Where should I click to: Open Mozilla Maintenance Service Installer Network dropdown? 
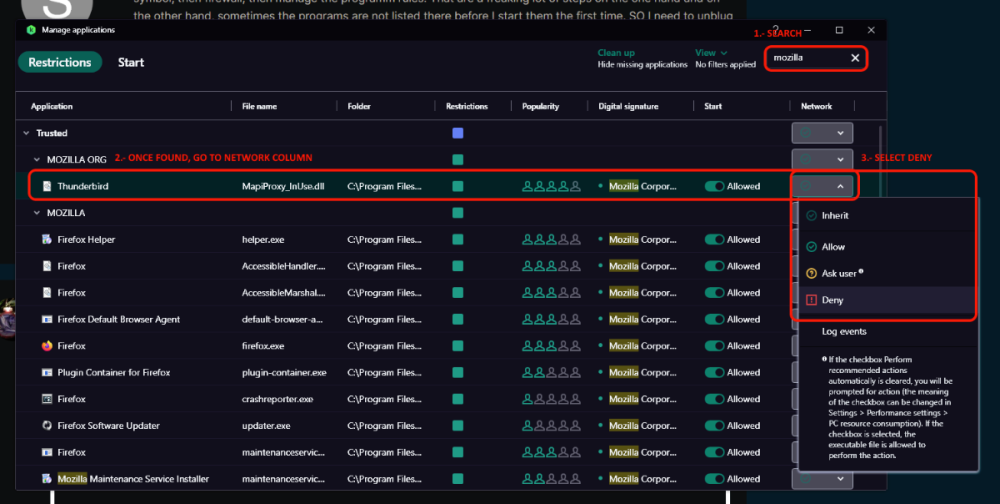[x=822, y=478]
